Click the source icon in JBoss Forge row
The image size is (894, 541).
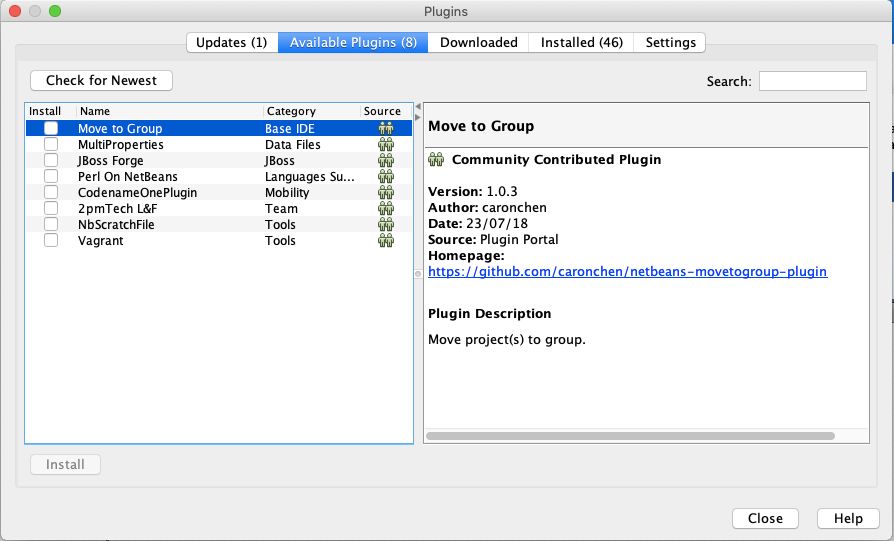[386, 160]
